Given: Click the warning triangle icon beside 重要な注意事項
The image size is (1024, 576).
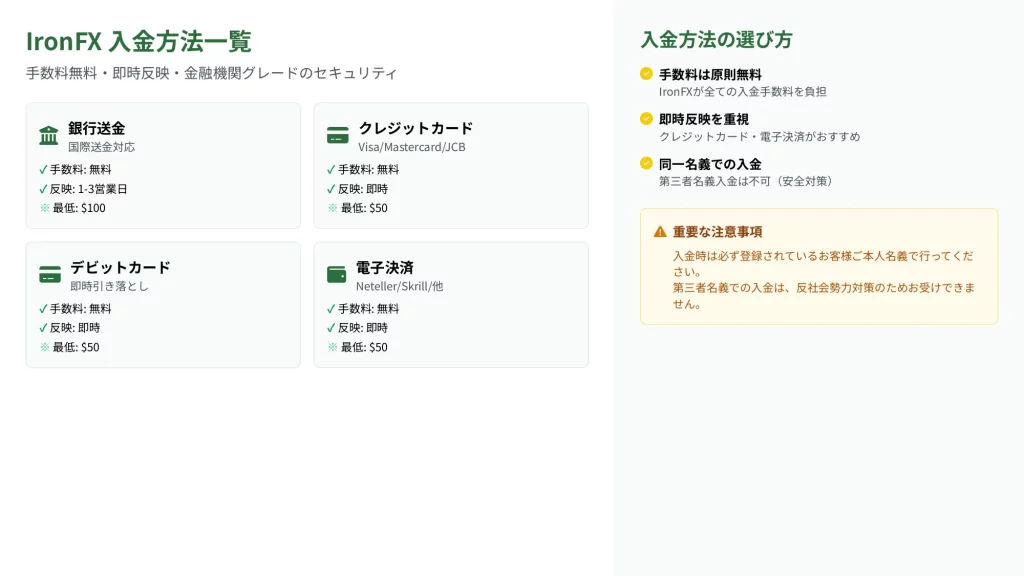Looking at the screenshot, I should click(660, 232).
